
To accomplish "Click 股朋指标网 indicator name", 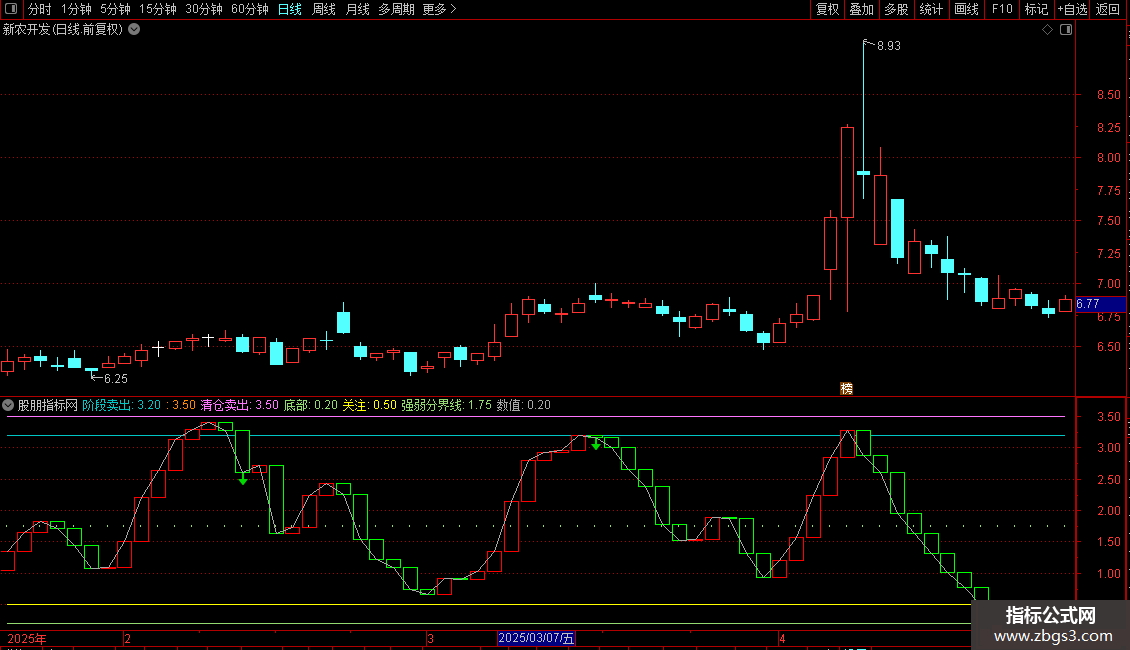I will click(x=48, y=405).
